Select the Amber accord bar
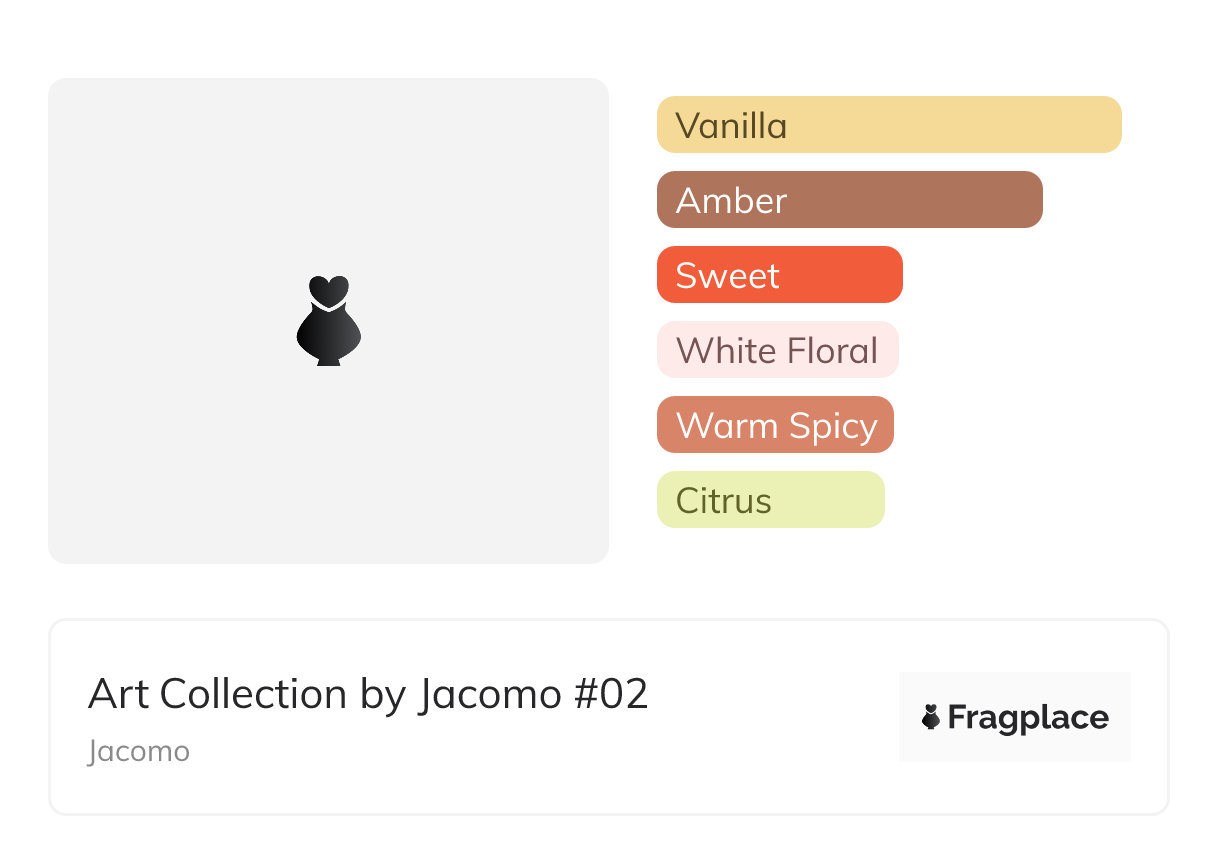This screenshot has width=1218, height=864. click(x=849, y=200)
